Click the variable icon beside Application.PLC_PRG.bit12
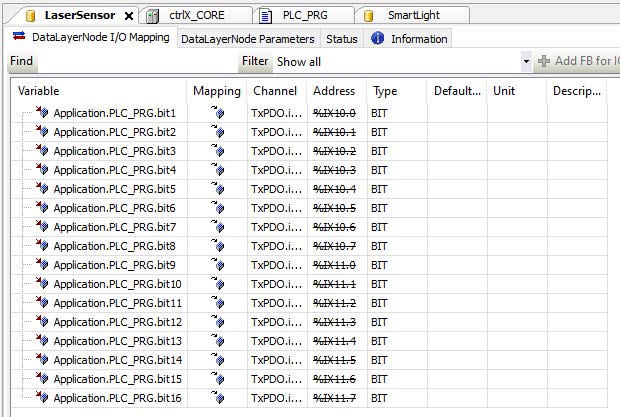The height and width of the screenshot is (417, 620). [42, 322]
